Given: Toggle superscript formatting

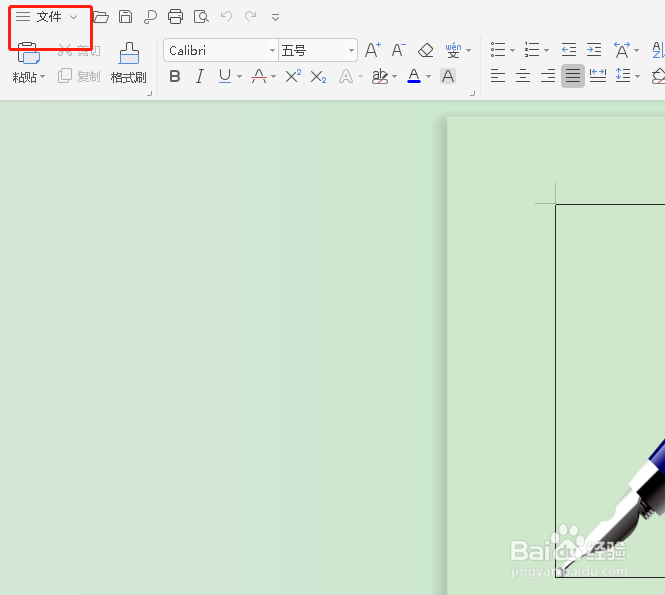Looking at the screenshot, I should point(293,76).
